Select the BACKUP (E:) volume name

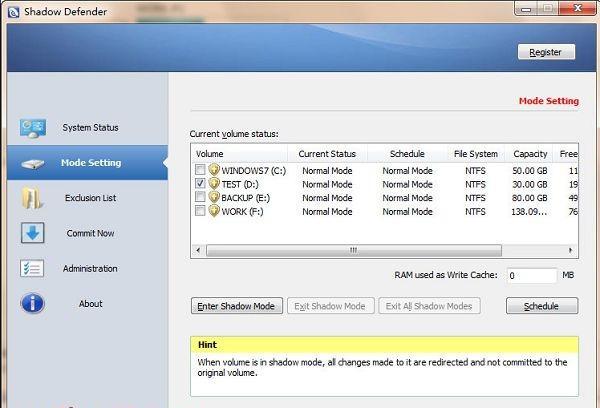coord(245,198)
